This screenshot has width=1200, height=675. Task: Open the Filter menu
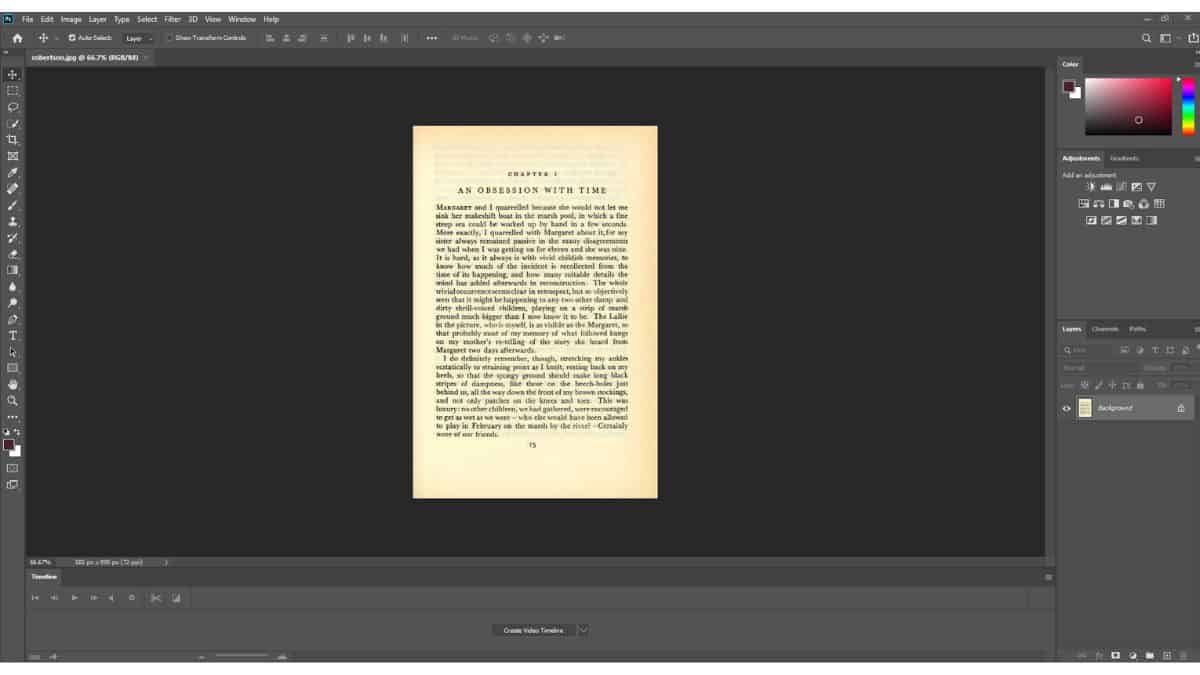coord(173,19)
